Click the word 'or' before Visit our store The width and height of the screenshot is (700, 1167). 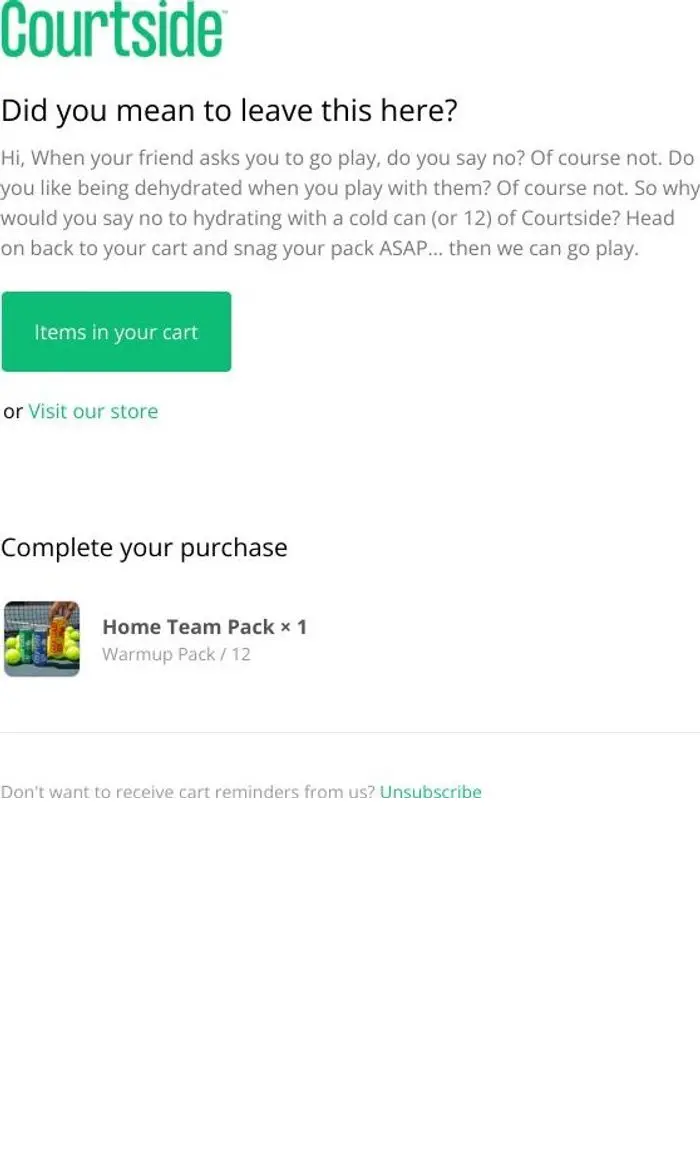click(13, 412)
